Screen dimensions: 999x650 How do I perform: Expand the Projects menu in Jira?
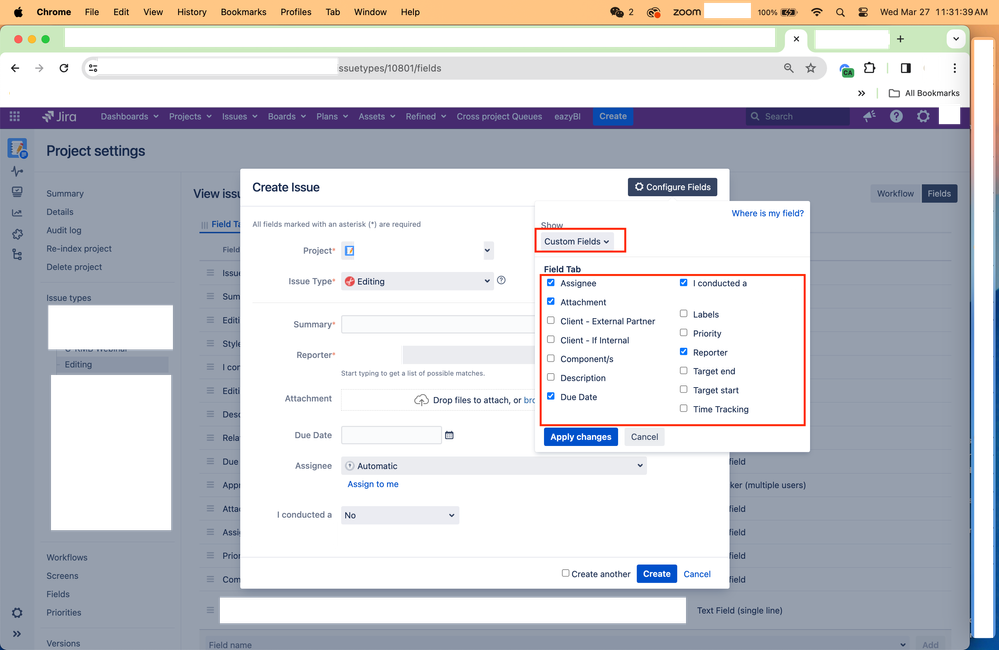click(x=190, y=117)
